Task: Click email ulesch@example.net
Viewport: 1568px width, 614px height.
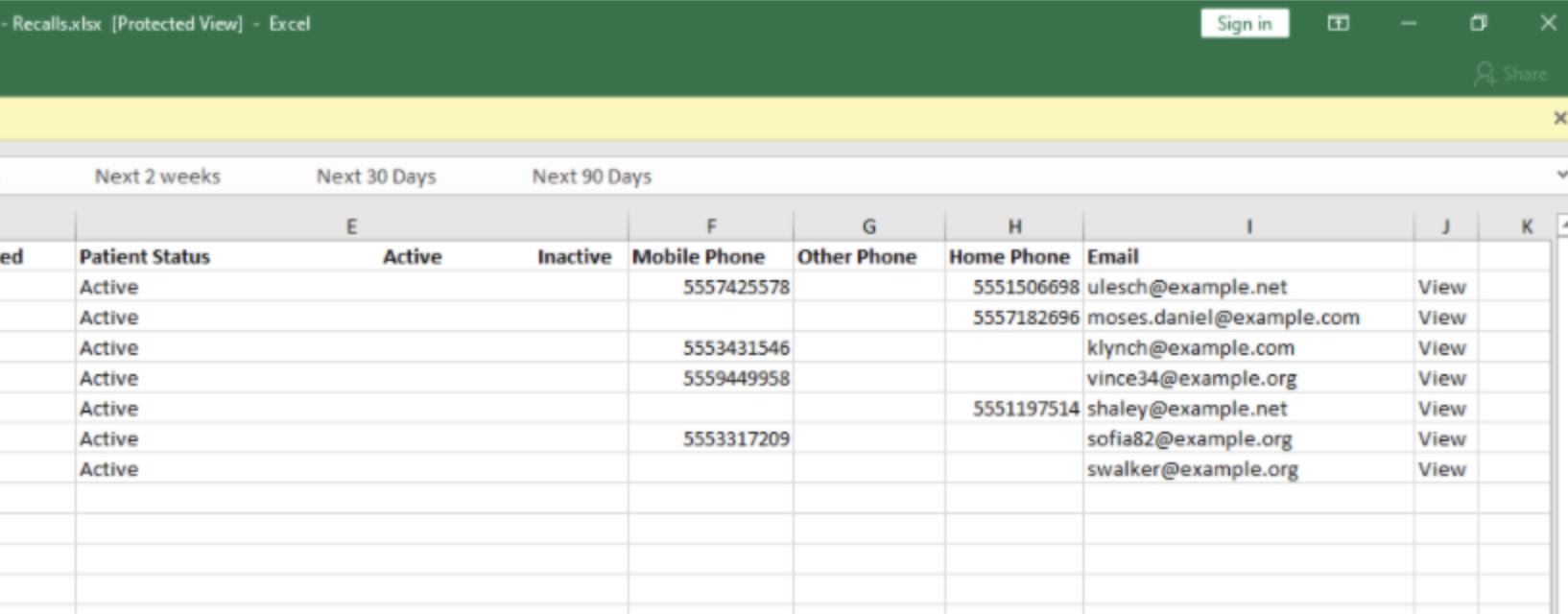Action: coord(1187,287)
